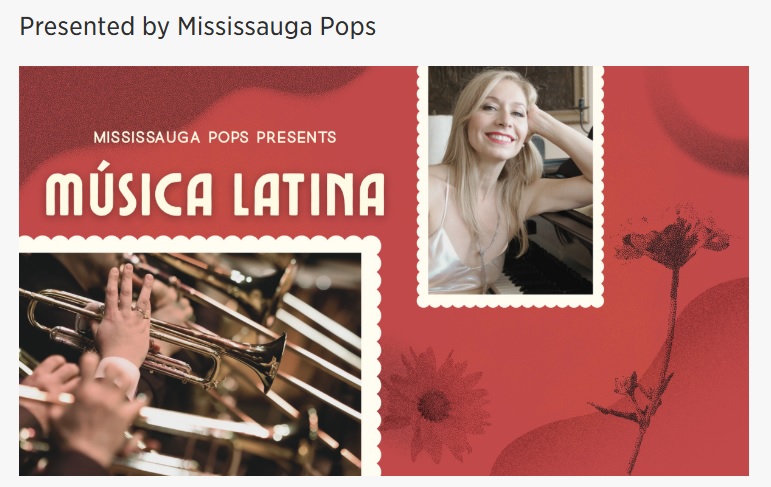Click the Mississauga Pops Presents heading
The width and height of the screenshot is (771, 487).
pos(215,137)
